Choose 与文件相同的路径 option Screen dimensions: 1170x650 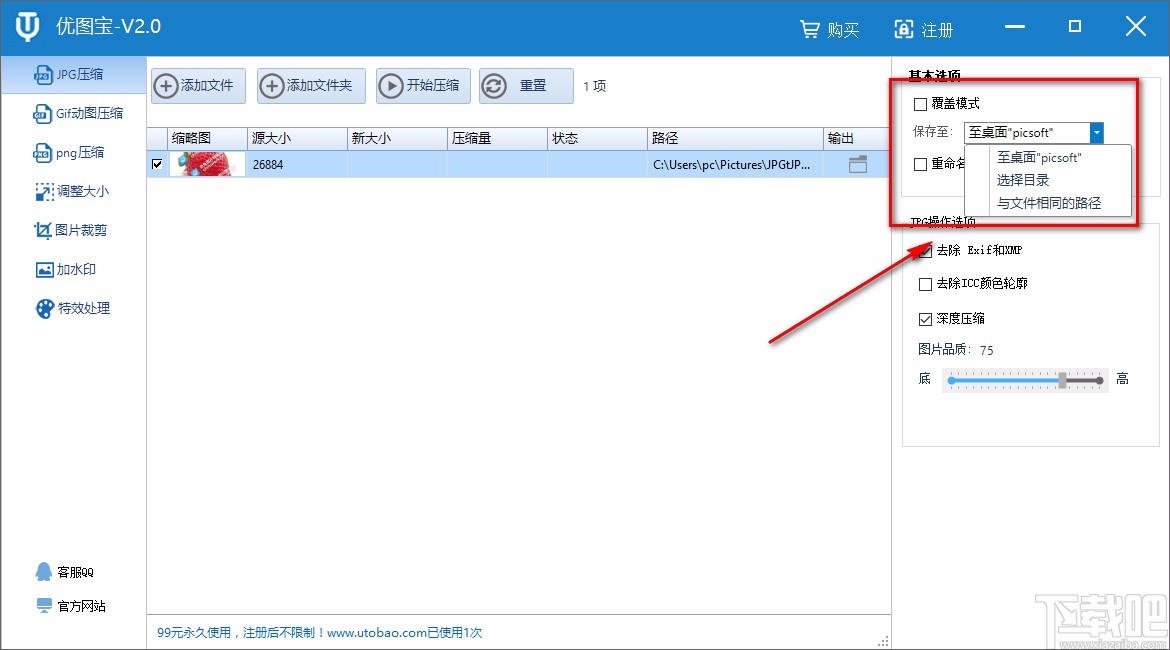tap(1048, 203)
